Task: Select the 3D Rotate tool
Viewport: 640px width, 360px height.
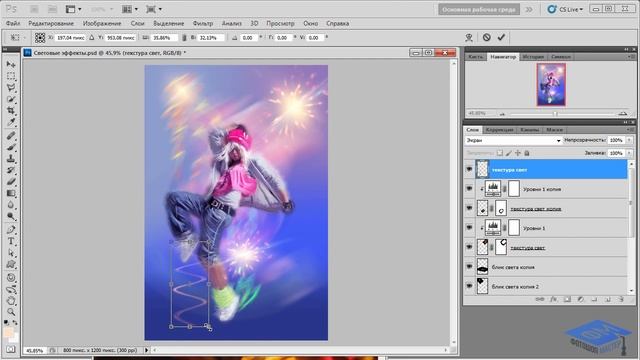Action: (x=11, y=278)
